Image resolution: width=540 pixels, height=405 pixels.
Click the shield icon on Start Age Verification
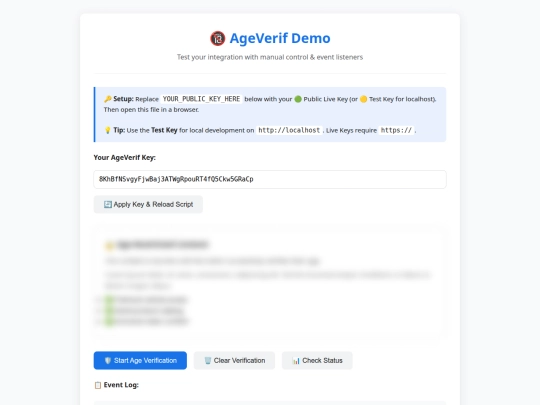(x=108, y=361)
